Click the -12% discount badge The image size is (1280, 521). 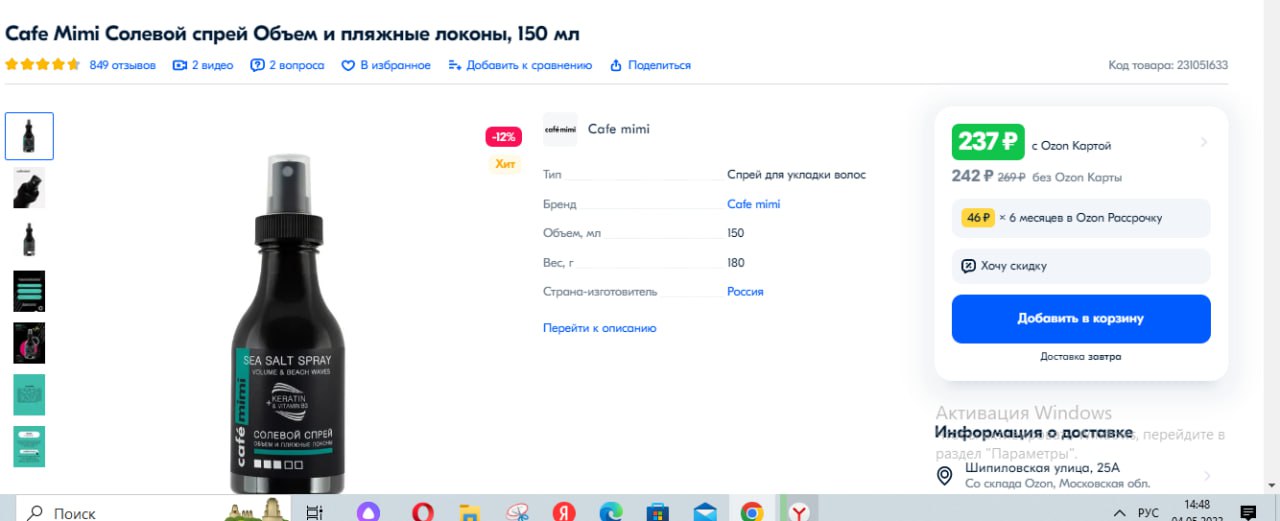click(503, 136)
